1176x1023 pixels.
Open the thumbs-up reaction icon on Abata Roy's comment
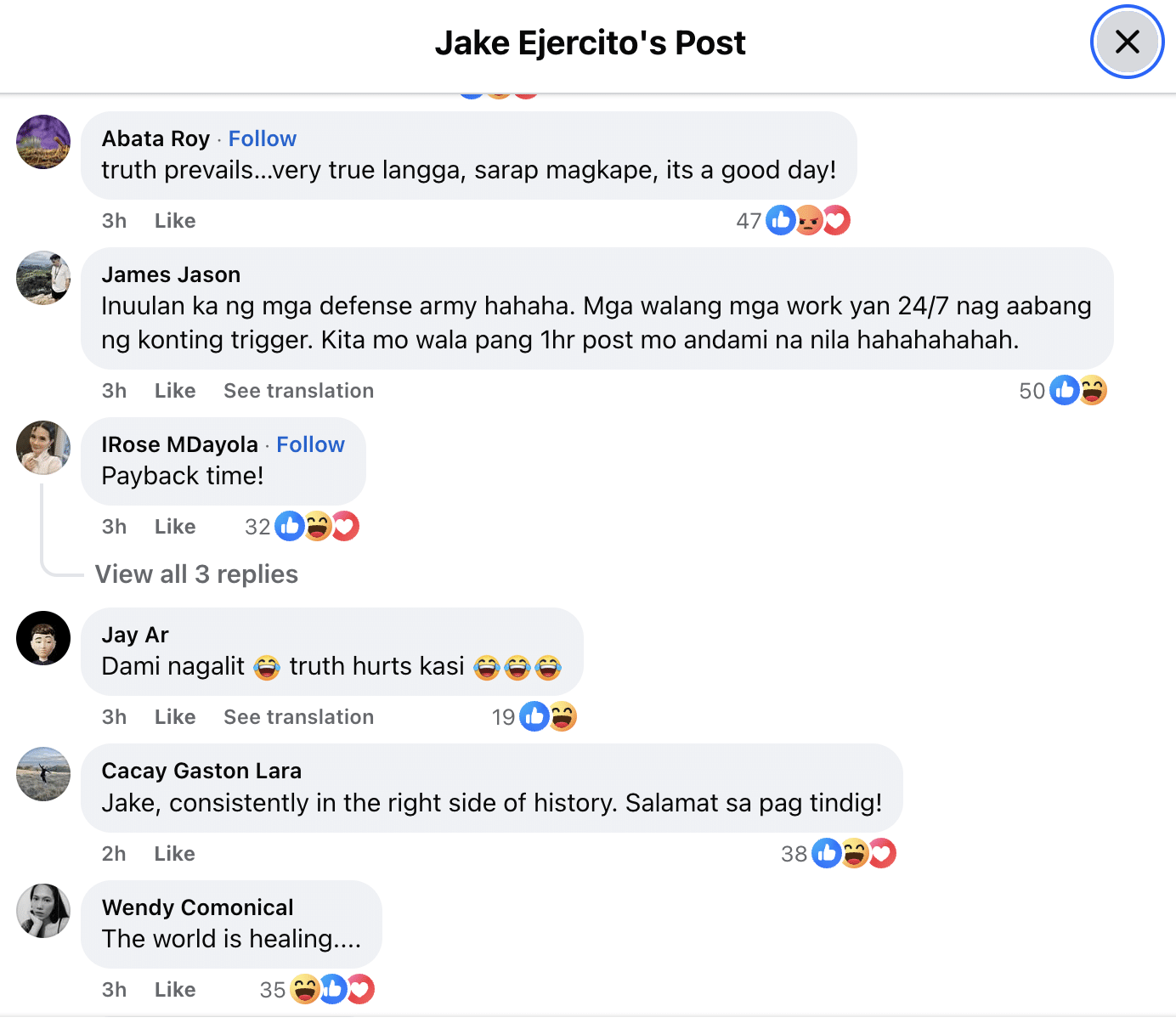tap(780, 220)
